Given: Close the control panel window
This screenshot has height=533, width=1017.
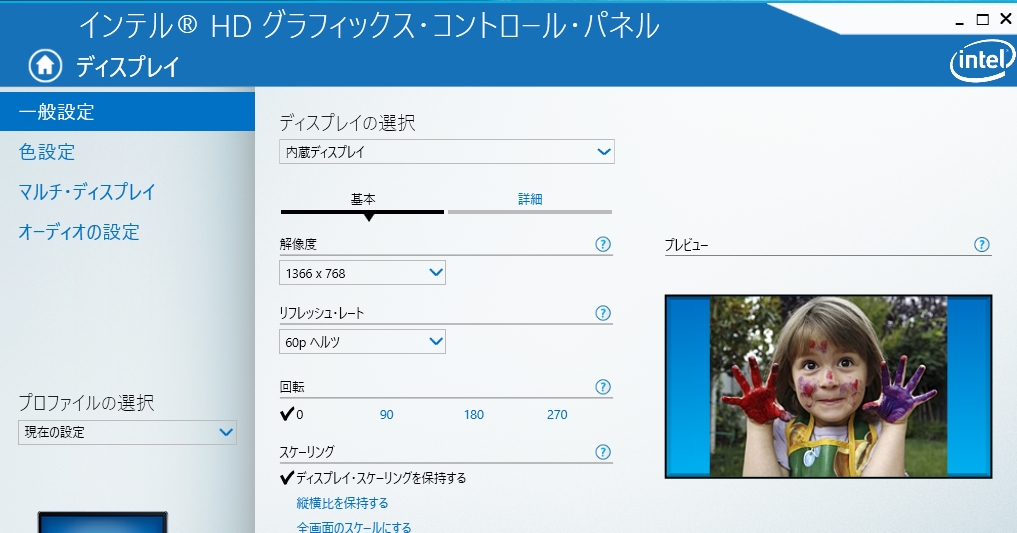Looking at the screenshot, I should (1006, 19).
